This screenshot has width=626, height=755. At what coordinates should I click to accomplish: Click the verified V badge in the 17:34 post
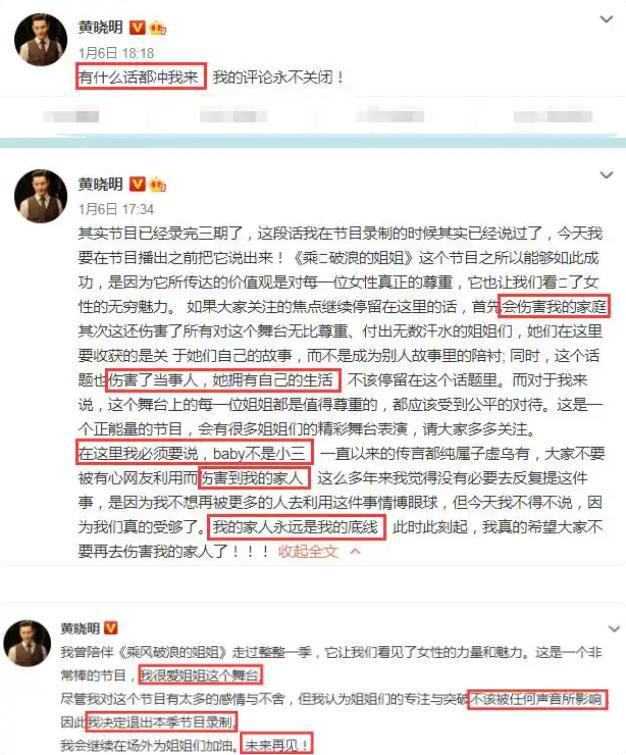pos(138,183)
